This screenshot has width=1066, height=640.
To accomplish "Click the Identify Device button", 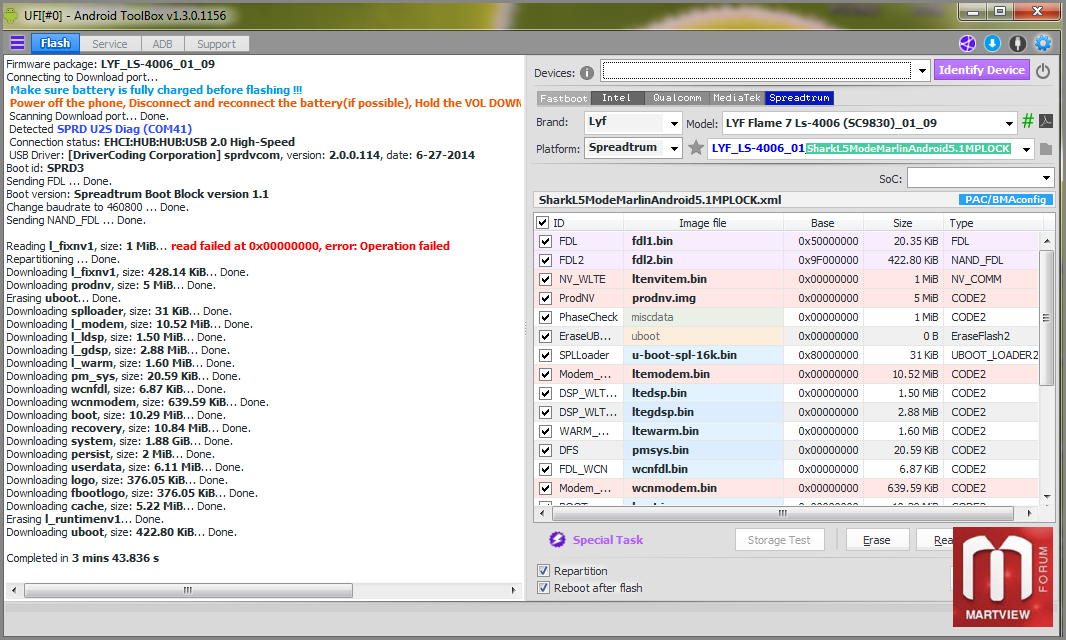I will tap(982, 70).
